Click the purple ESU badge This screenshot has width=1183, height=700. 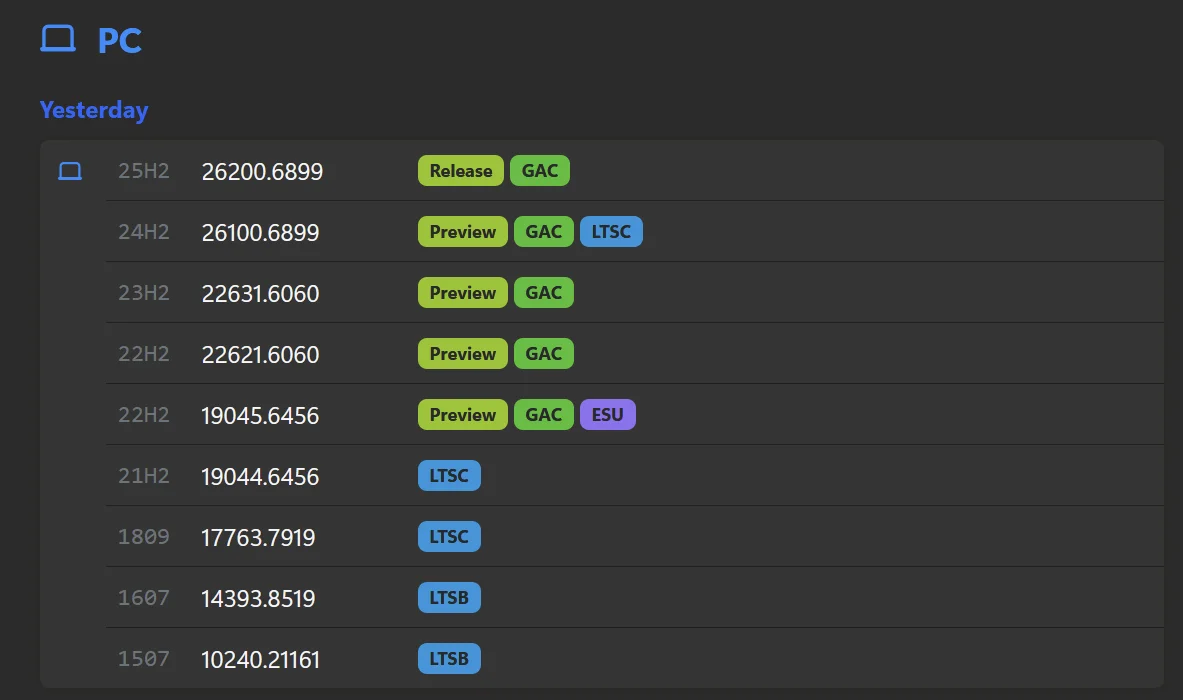point(607,415)
